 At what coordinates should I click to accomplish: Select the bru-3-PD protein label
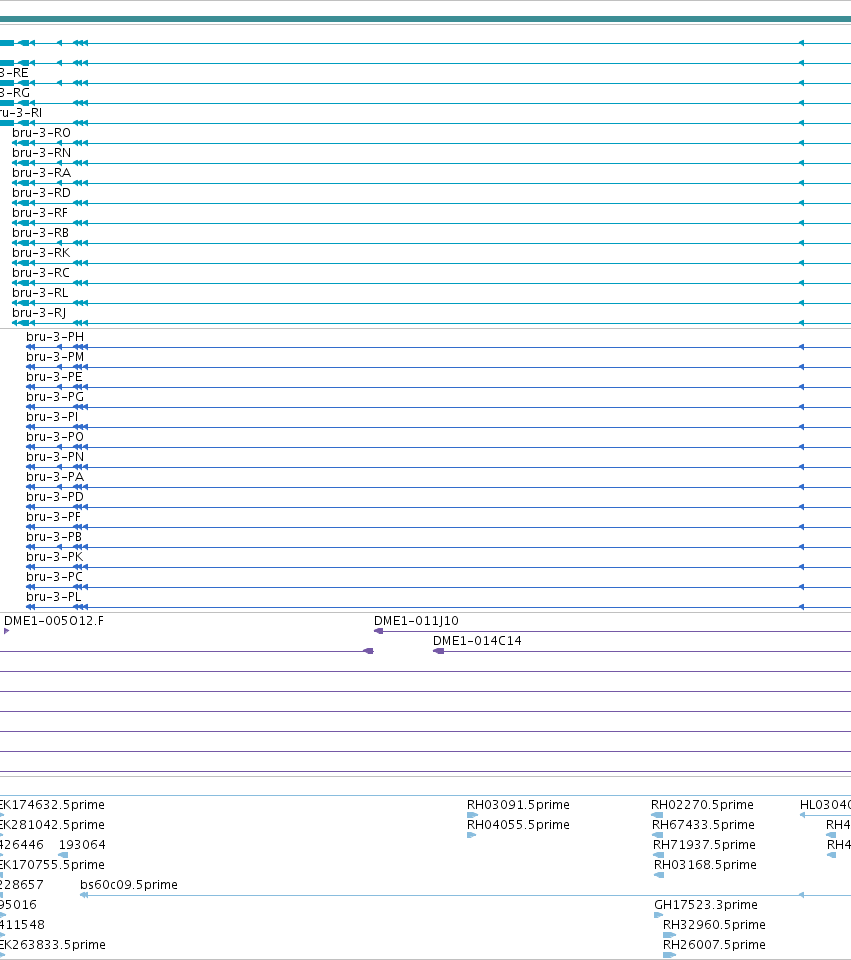[x=55, y=497]
